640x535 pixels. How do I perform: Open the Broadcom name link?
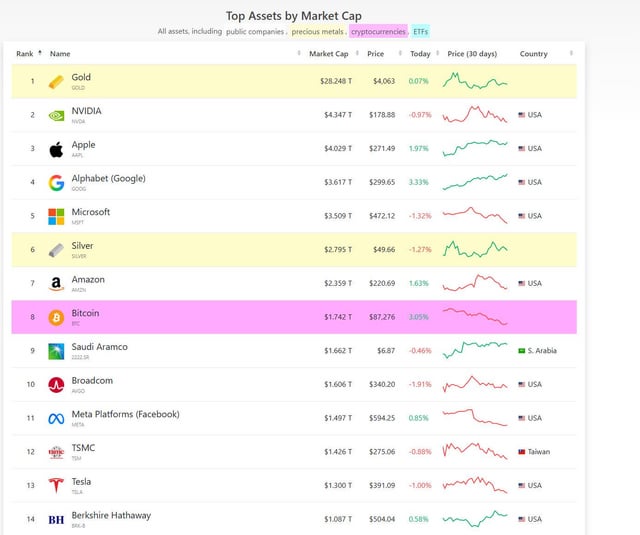pyautogui.click(x=92, y=380)
